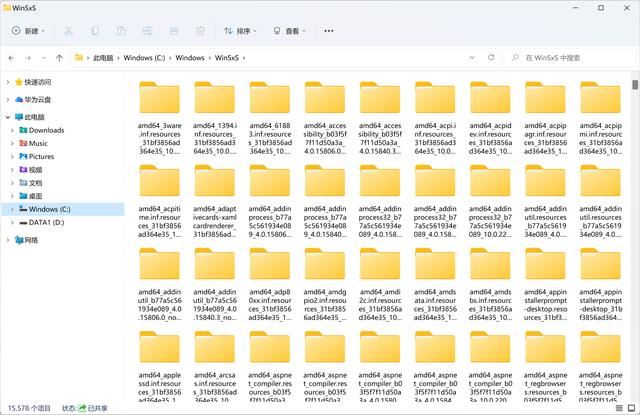This screenshot has width=640, height=415.
Task: Select folder amd64_amdgpio2.inf.resources
Action: (325, 285)
